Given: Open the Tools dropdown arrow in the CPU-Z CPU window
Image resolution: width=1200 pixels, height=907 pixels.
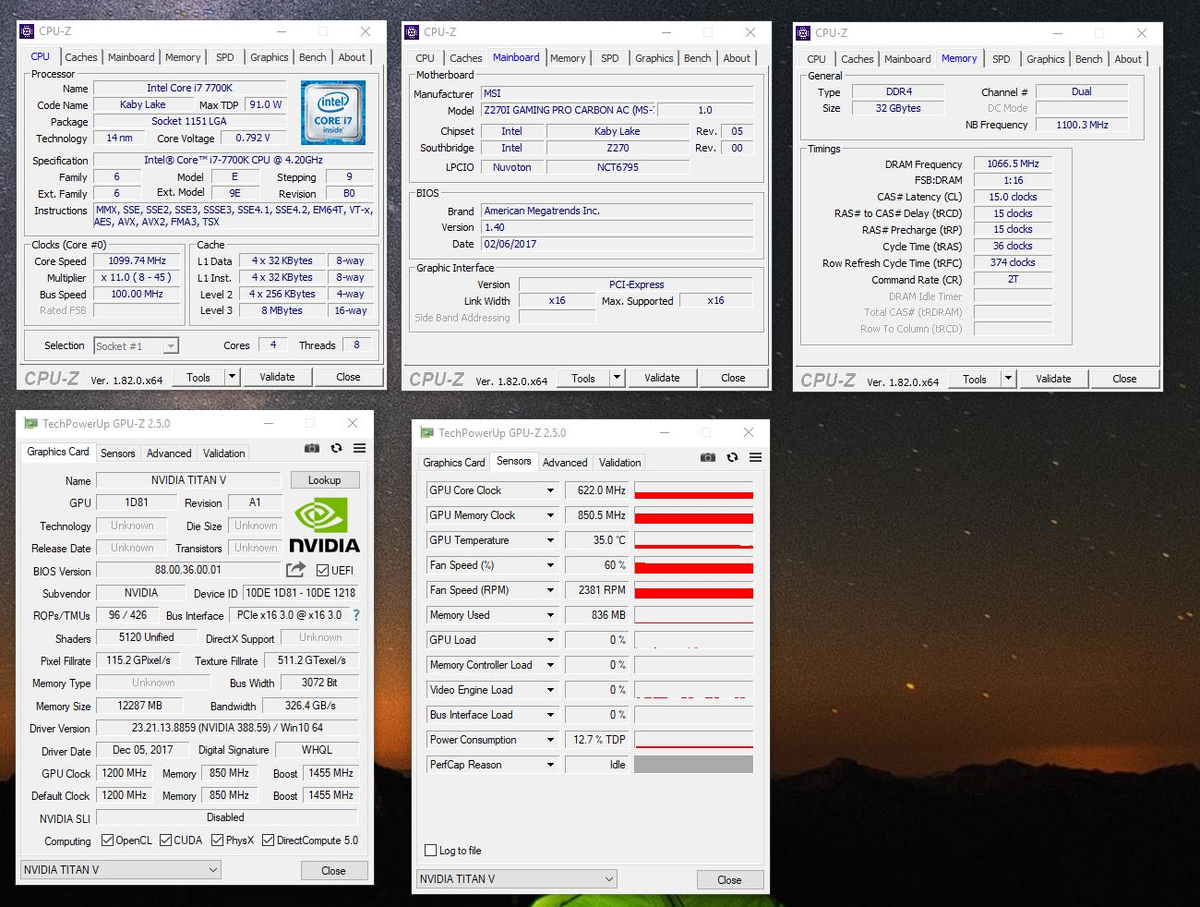Looking at the screenshot, I should (232, 377).
